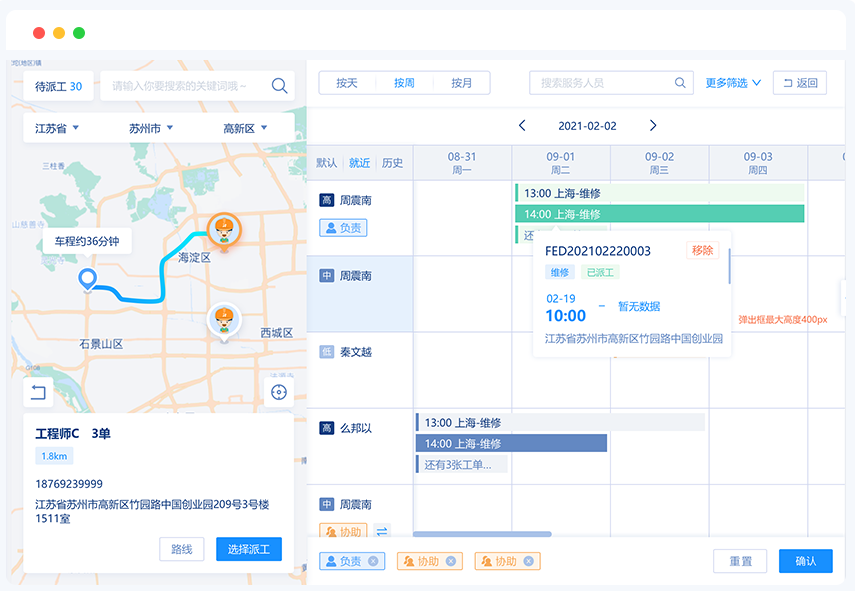The width and height of the screenshot is (855, 591).
Task: Remove the 负责 tag via its x icon
Action: [x=373, y=561]
